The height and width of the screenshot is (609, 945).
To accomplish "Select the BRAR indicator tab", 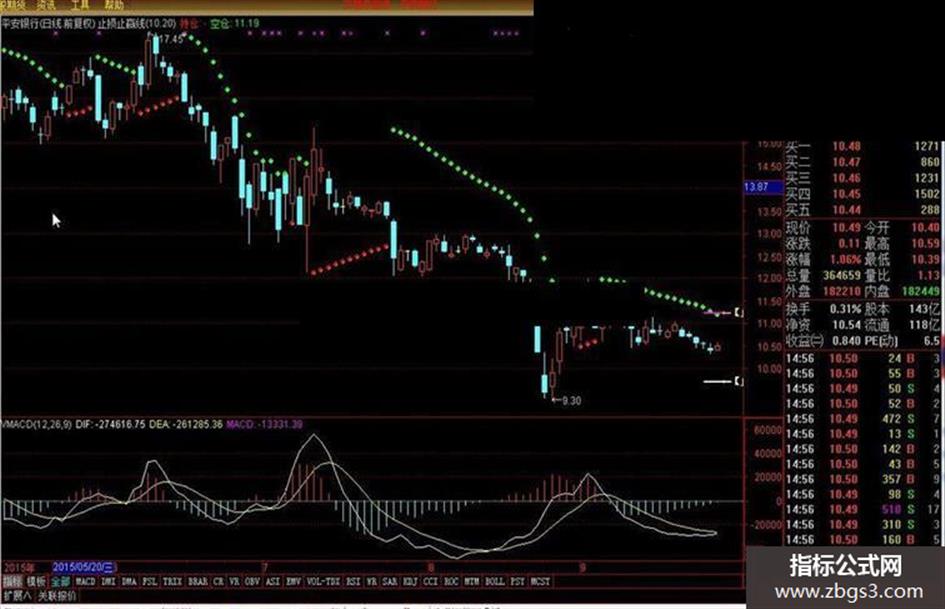I will tap(198, 582).
